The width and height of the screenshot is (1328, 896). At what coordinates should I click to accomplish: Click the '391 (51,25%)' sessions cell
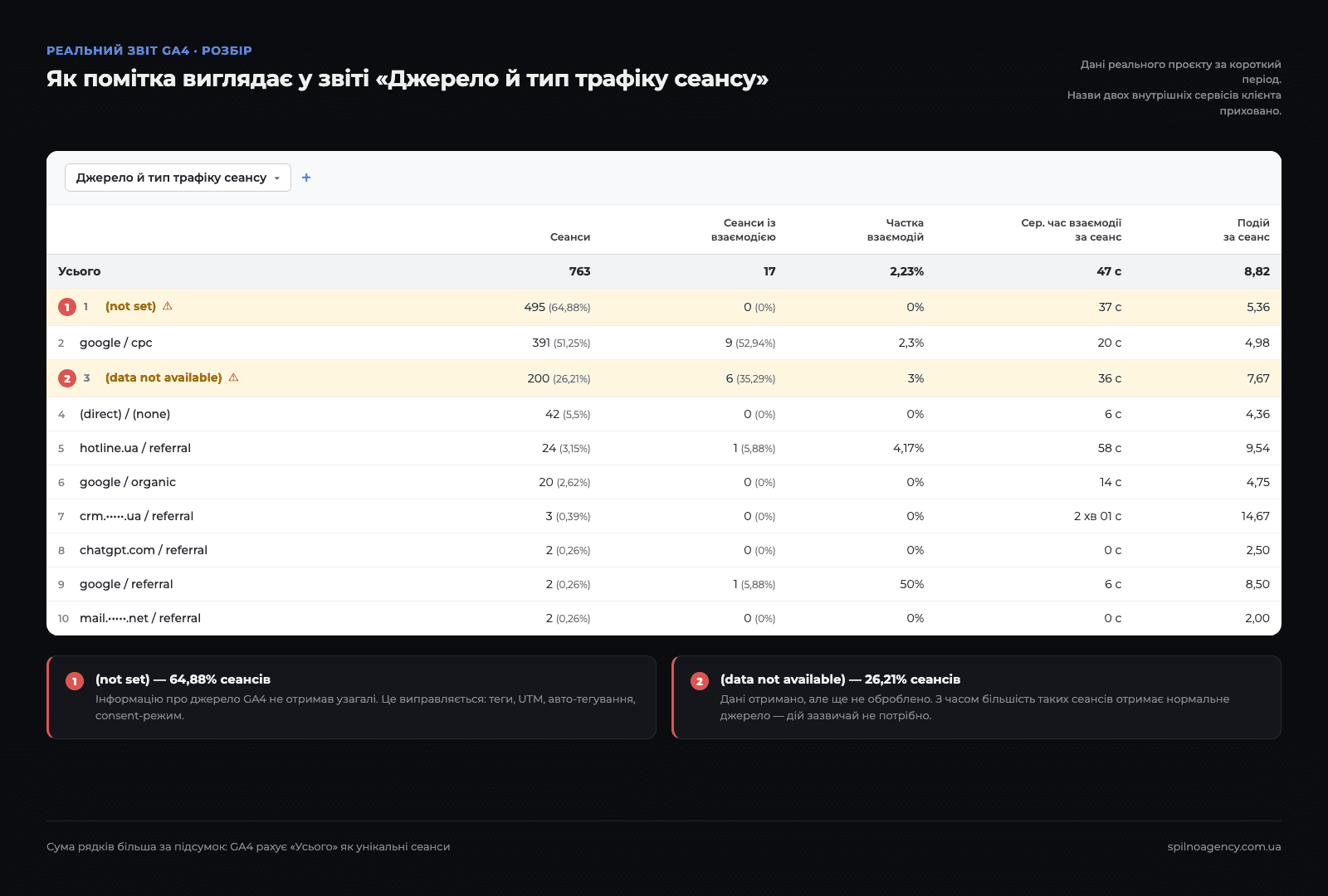coord(561,343)
